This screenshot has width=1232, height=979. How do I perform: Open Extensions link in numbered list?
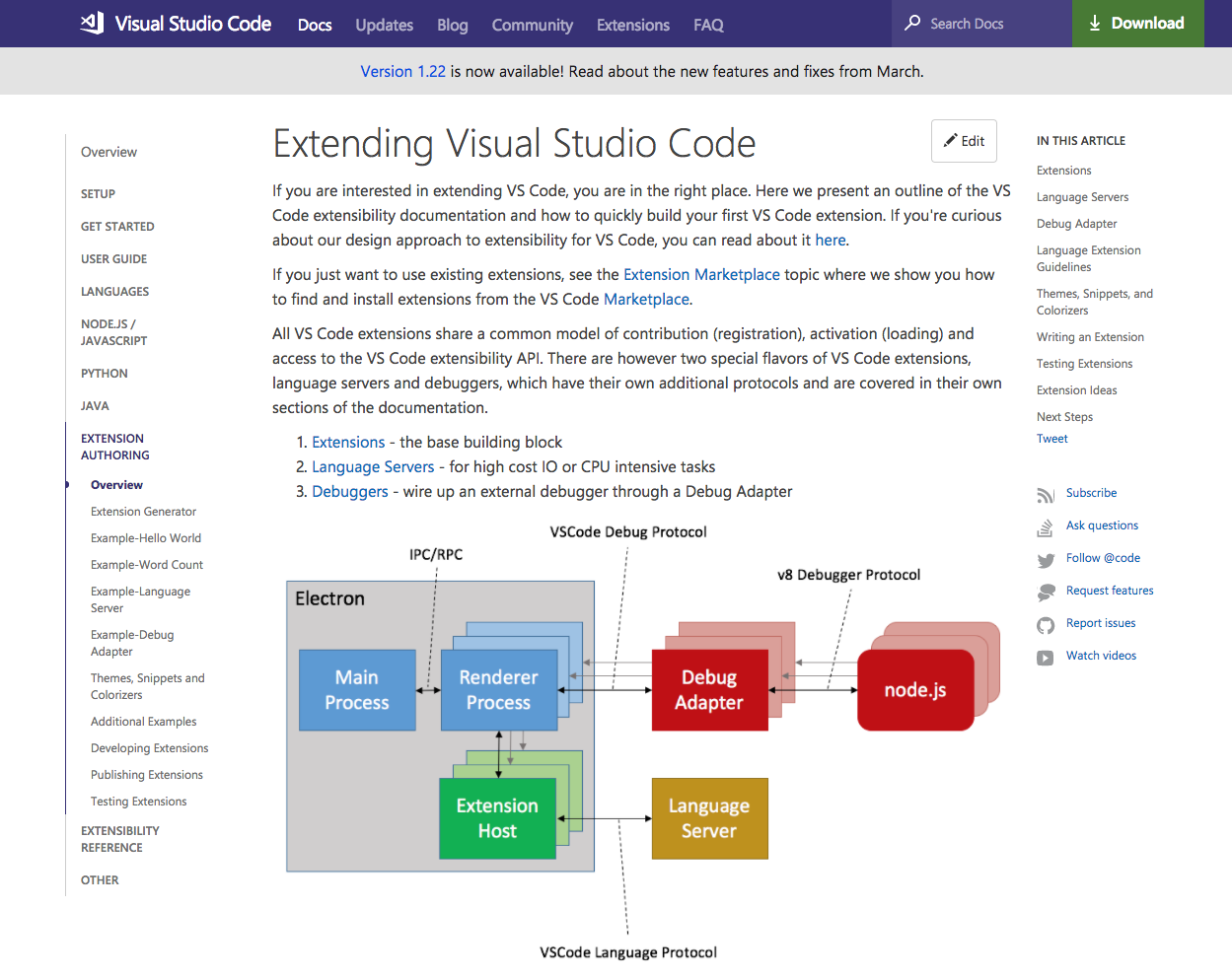coord(348,442)
